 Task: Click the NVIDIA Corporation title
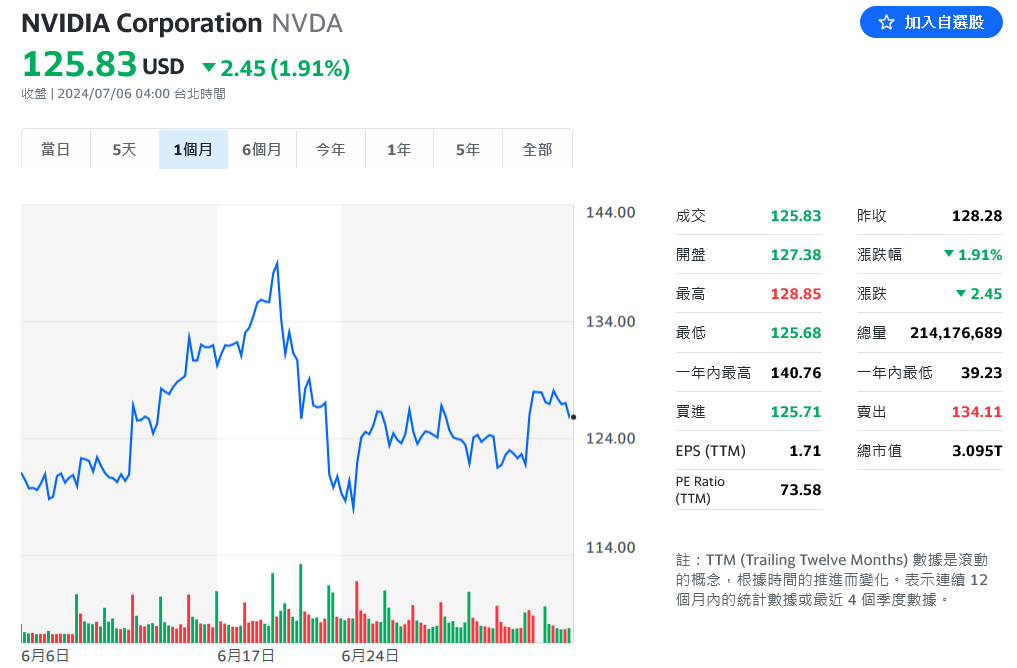pos(141,23)
